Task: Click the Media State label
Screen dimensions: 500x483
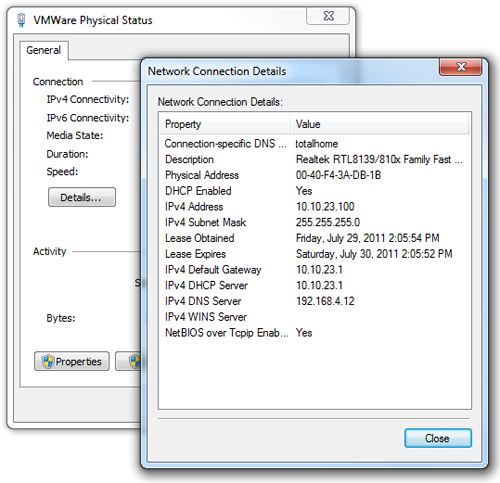Action: 75,135
